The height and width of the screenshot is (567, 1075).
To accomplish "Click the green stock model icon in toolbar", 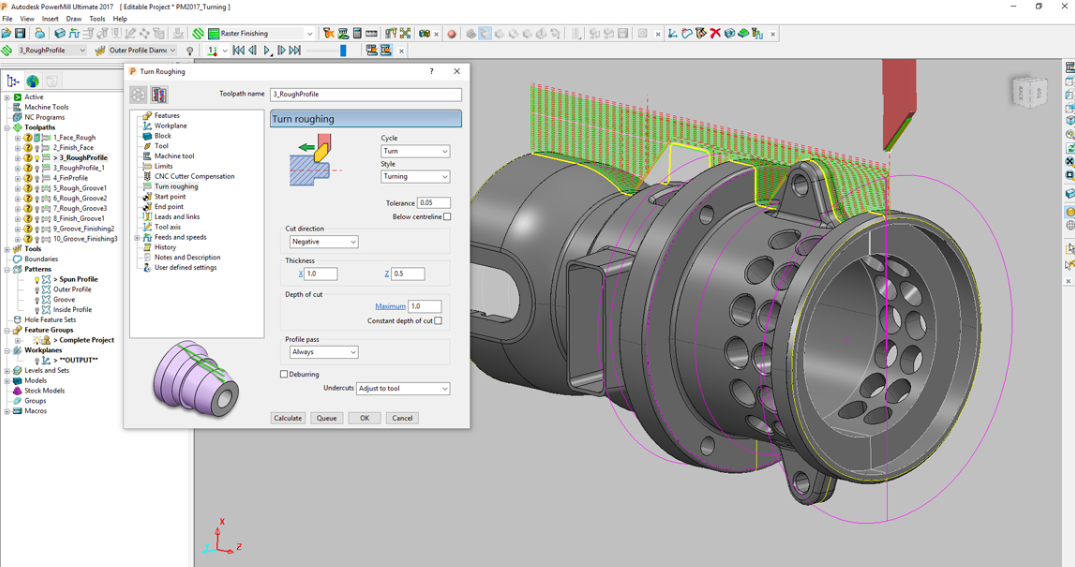I will coord(743,33).
